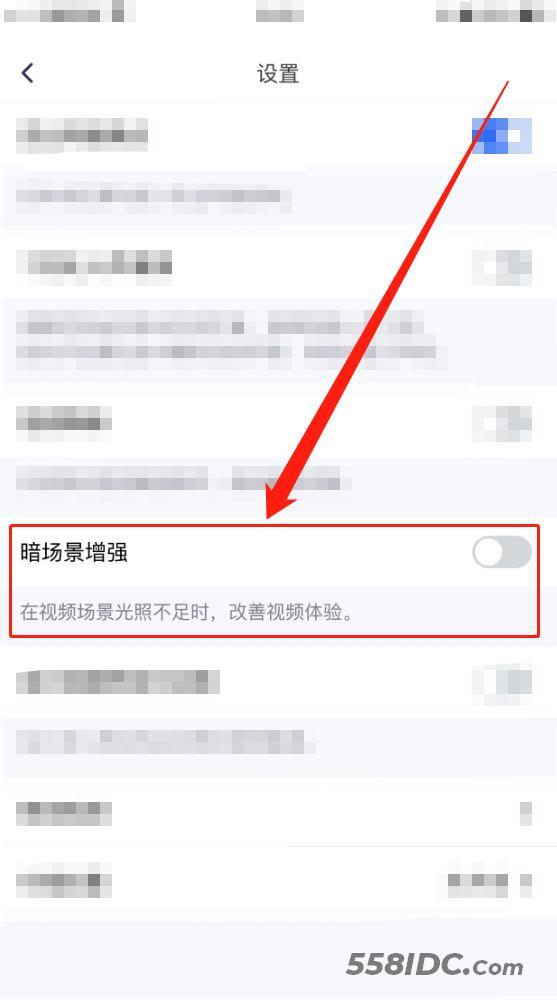Tap the 558IDC.com watermark logo
Viewport: 557px width, 1001px height.
click(434, 965)
